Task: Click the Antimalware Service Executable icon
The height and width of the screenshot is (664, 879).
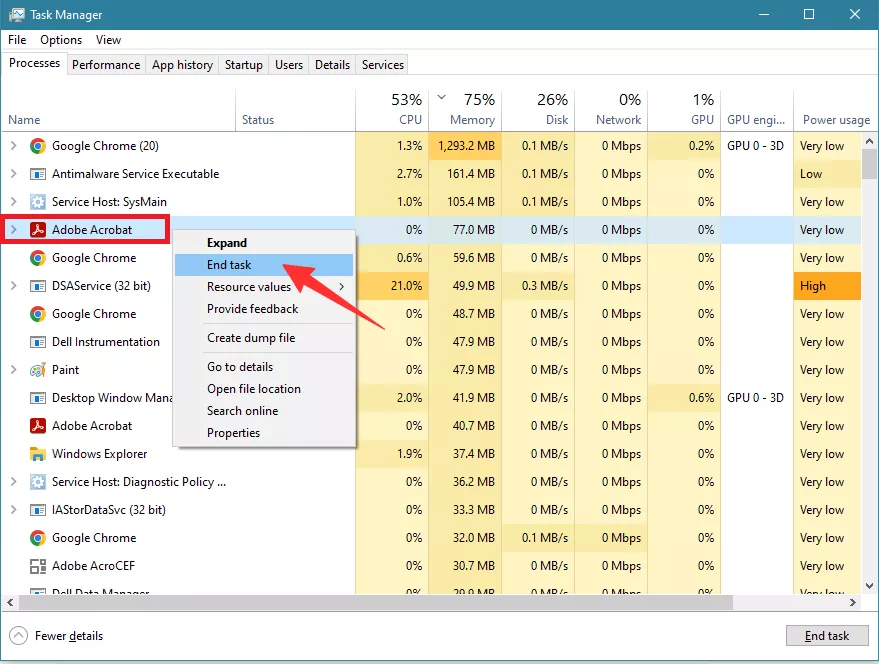Action: tap(37, 174)
